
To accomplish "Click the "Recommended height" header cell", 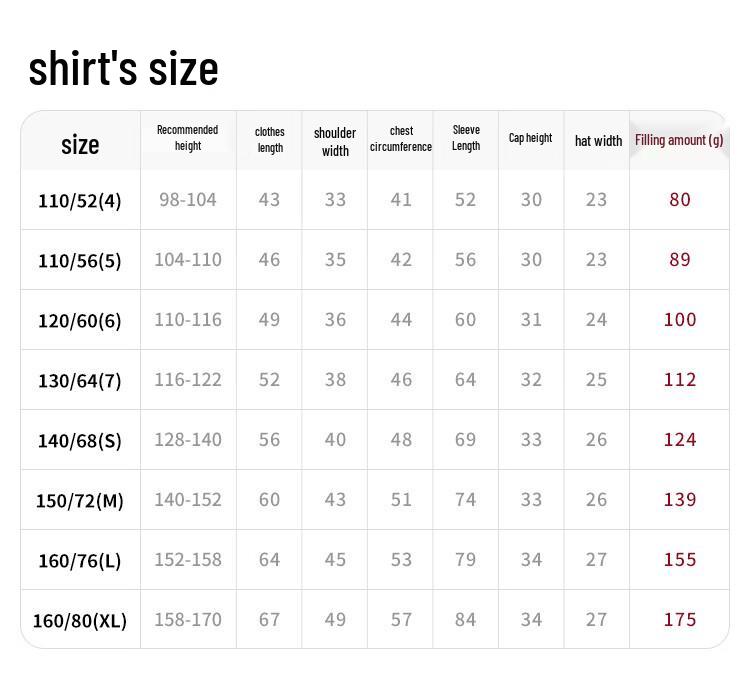I will (x=187, y=138).
